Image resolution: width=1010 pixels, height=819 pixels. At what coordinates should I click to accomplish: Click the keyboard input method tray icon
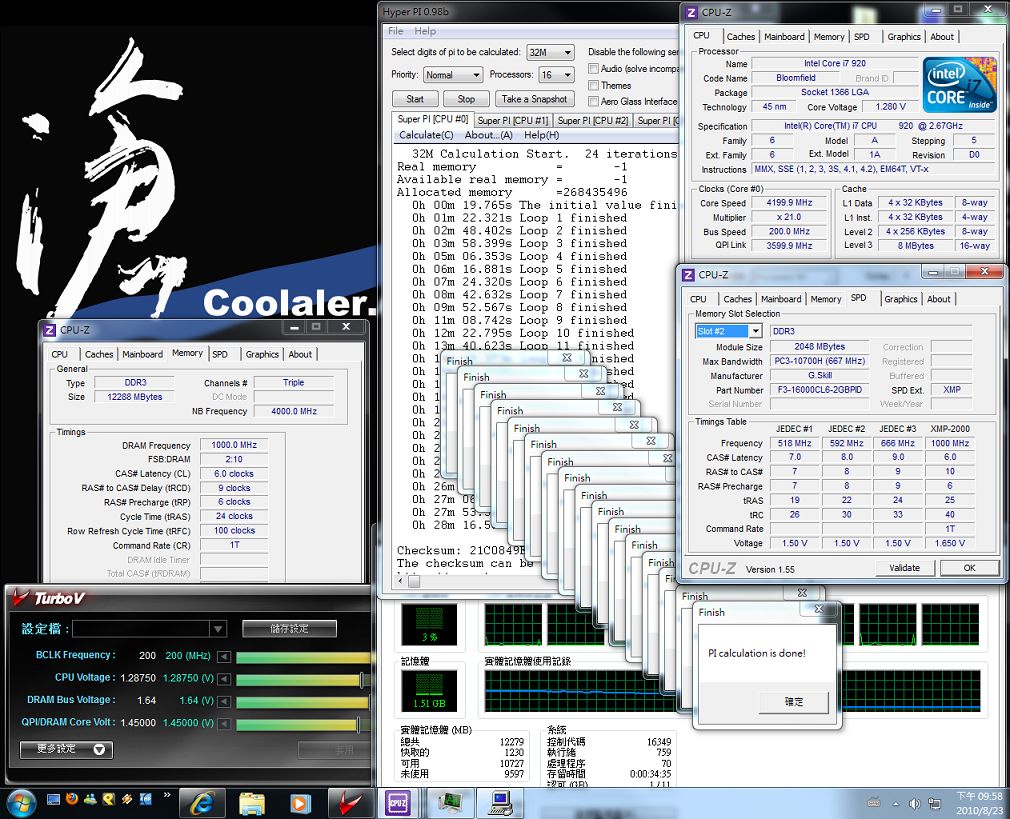click(x=874, y=803)
